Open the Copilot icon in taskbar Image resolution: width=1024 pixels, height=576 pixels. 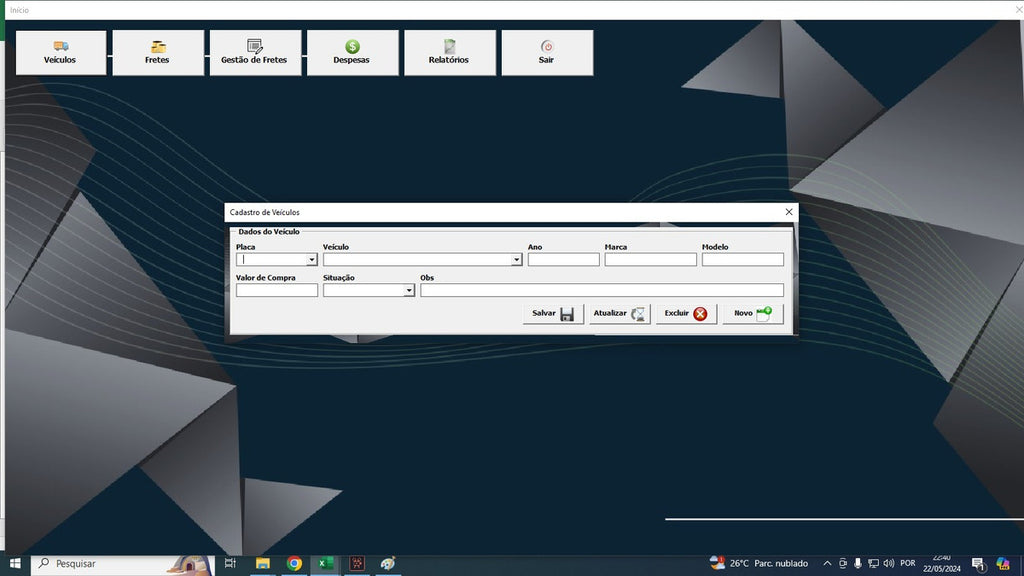pyautogui.click(x=1003, y=564)
